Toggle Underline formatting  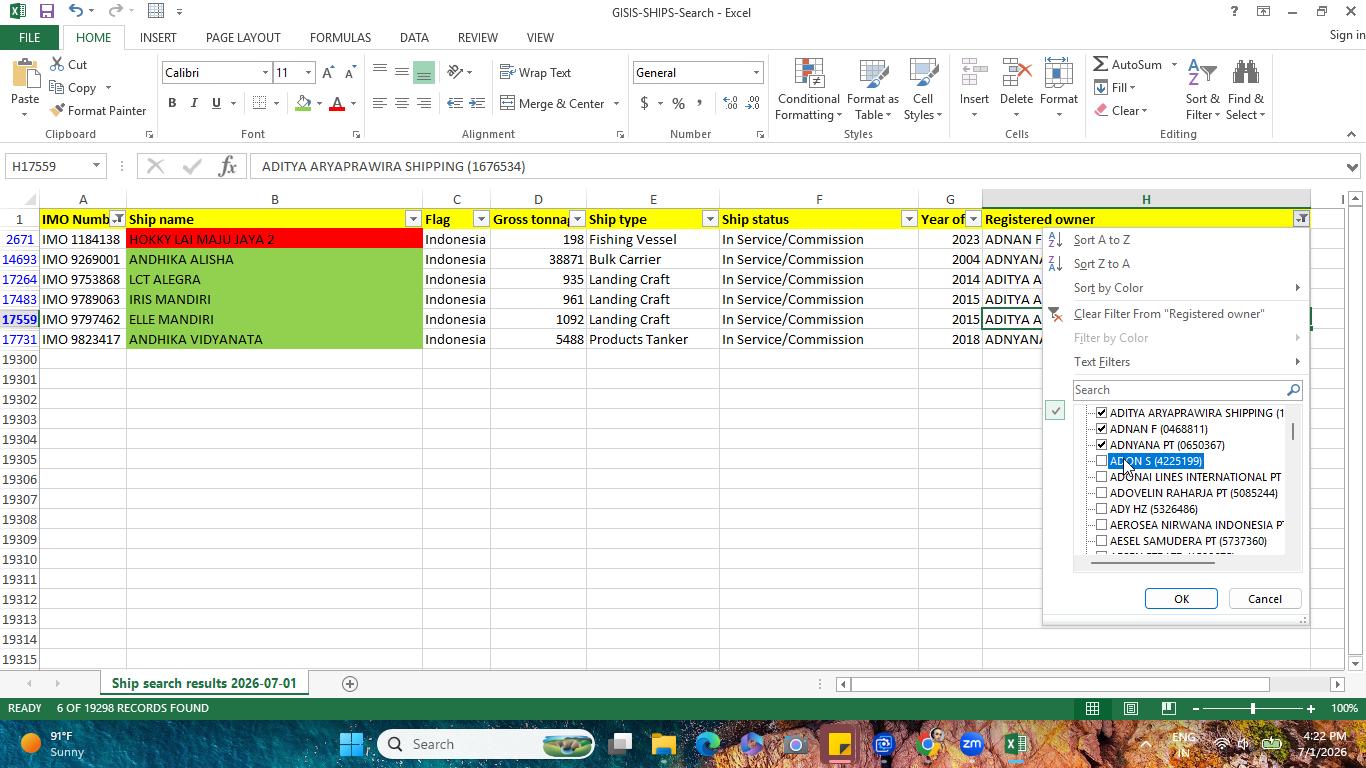tap(216, 103)
